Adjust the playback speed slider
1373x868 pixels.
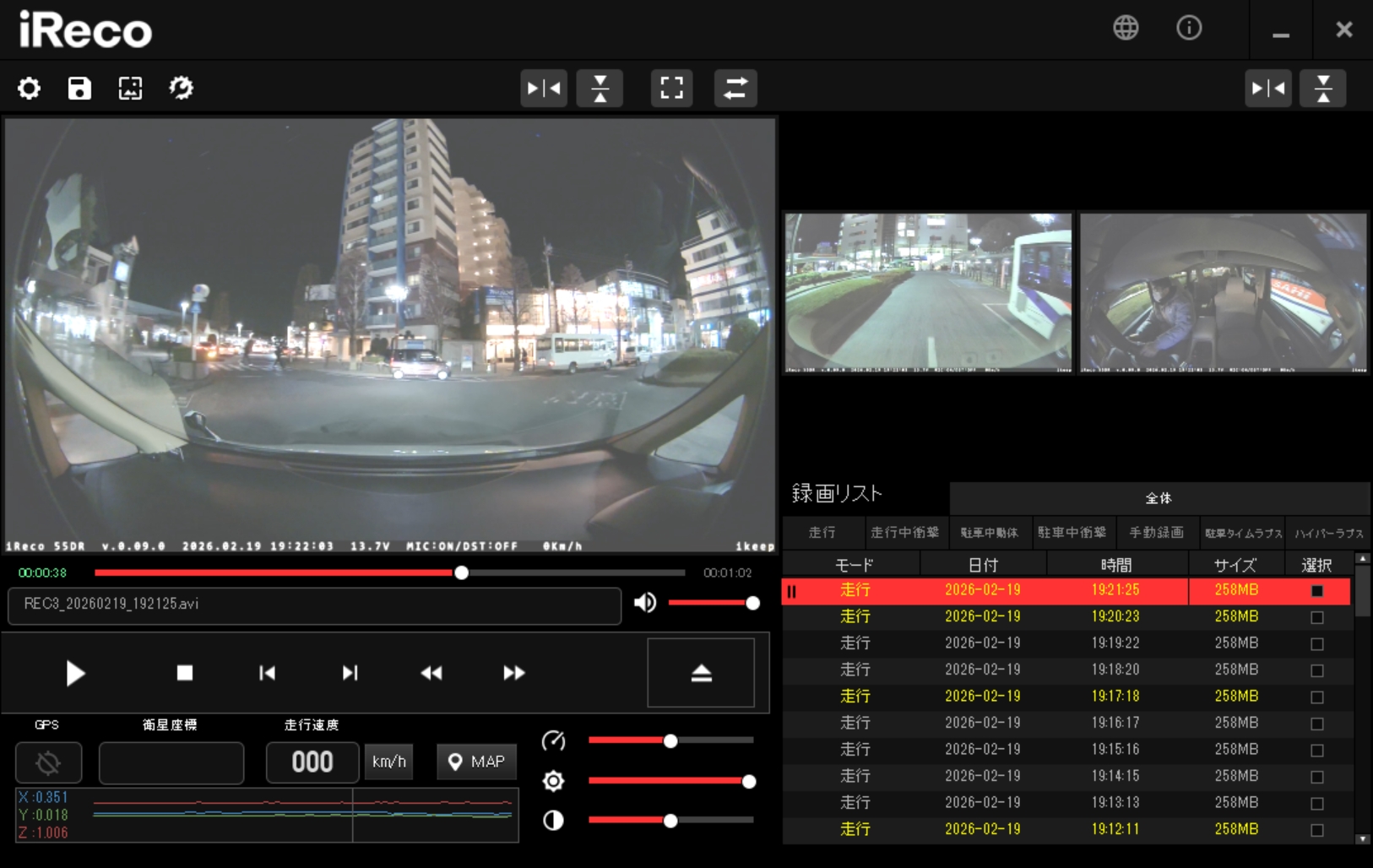pos(670,741)
